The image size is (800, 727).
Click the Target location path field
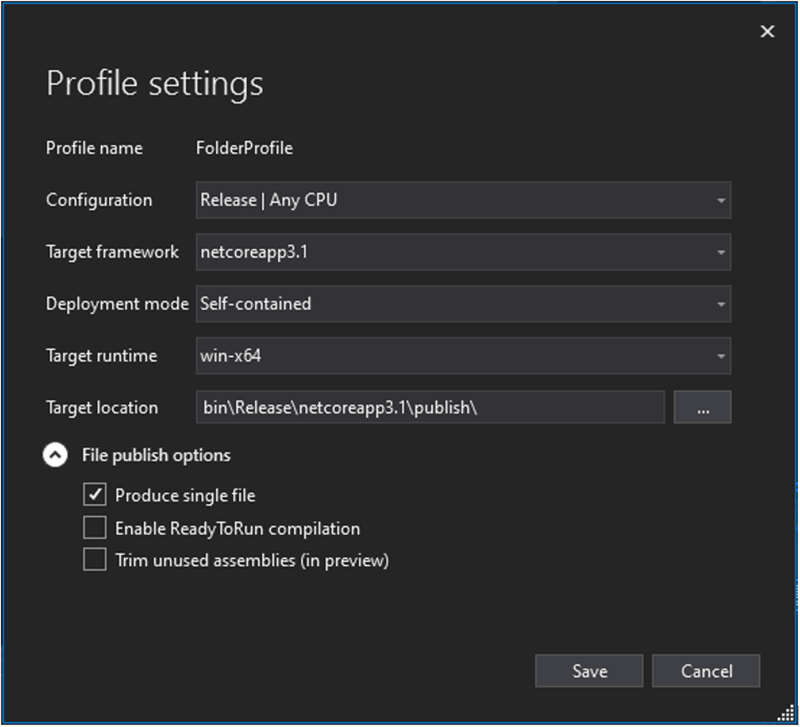coord(430,407)
